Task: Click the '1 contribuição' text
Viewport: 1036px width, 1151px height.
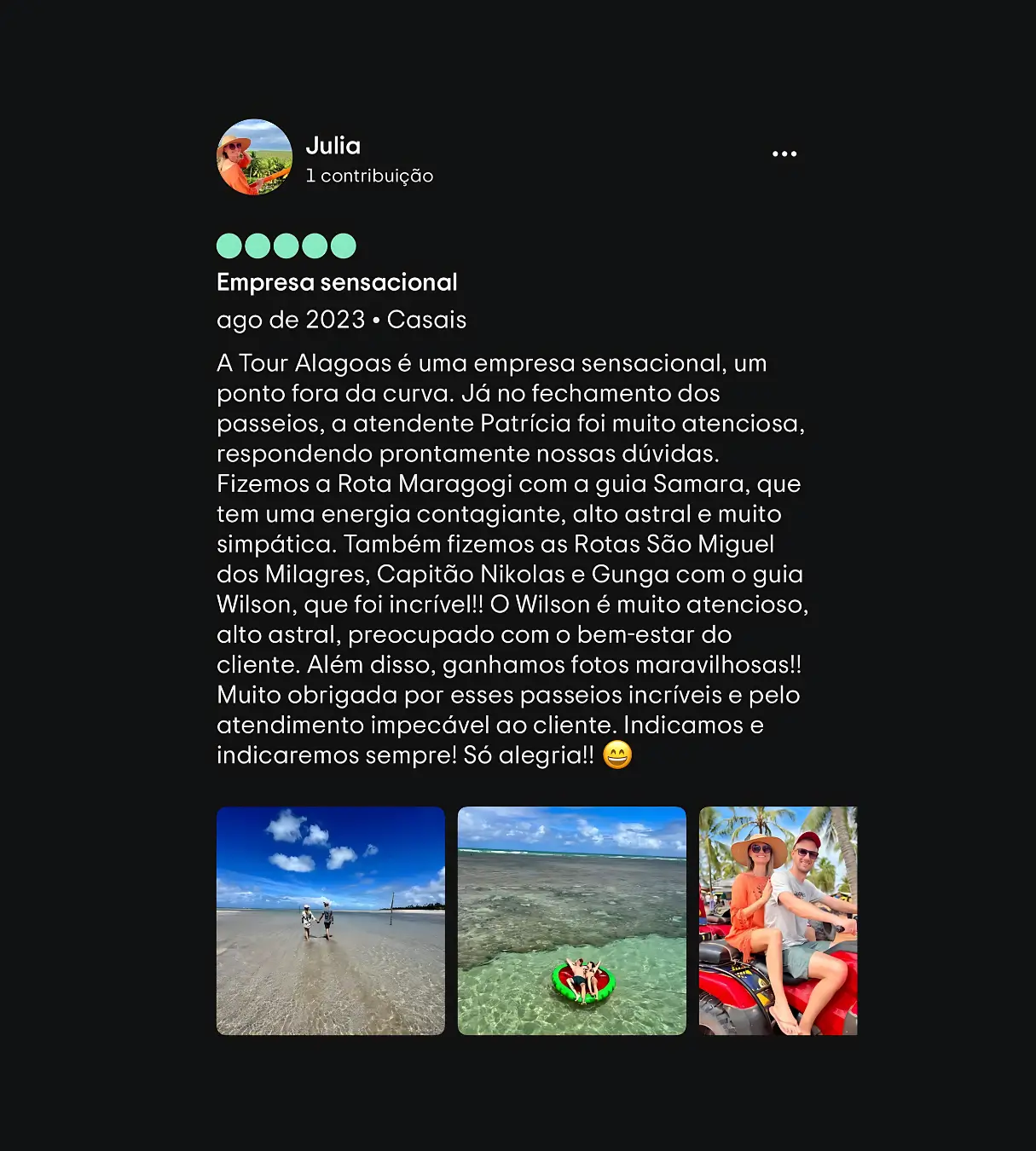Action: (369, 176)
